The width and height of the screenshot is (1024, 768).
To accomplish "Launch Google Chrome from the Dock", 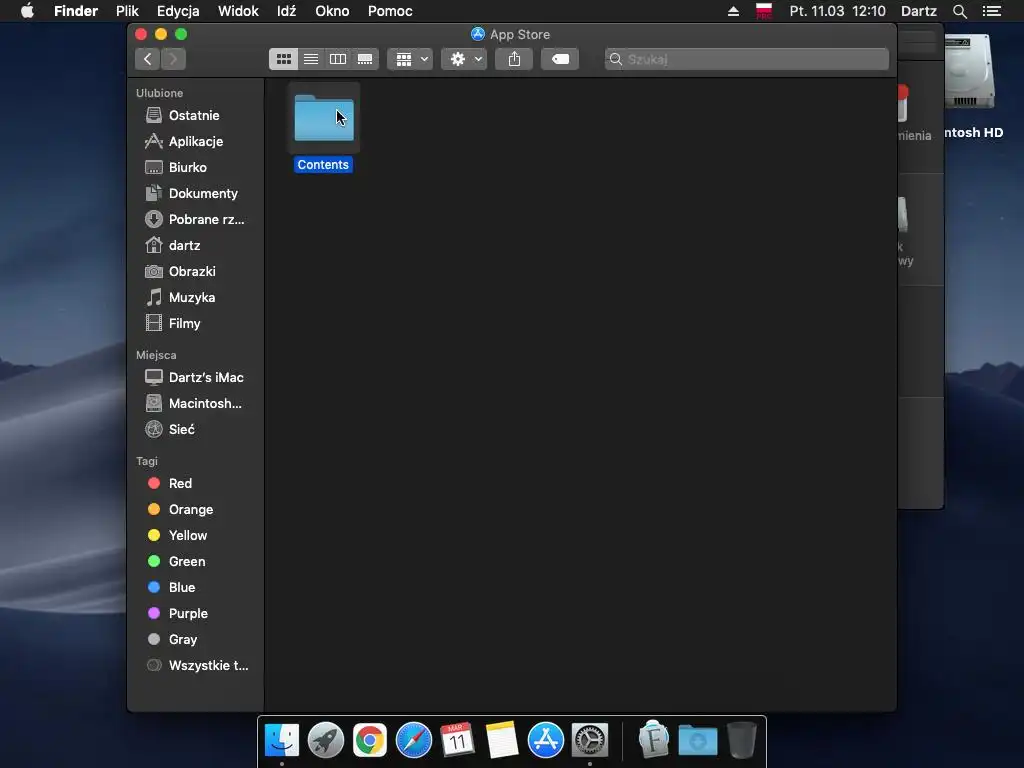I will point(370,740).
